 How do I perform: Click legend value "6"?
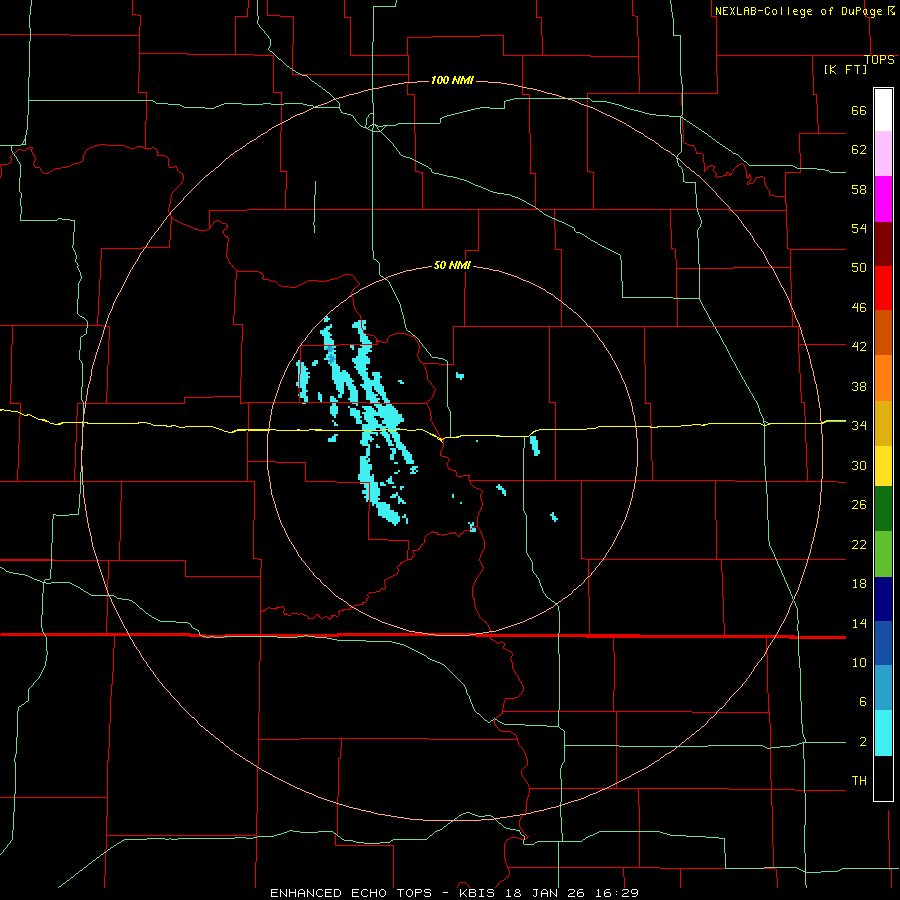click(x=862, y=702)
